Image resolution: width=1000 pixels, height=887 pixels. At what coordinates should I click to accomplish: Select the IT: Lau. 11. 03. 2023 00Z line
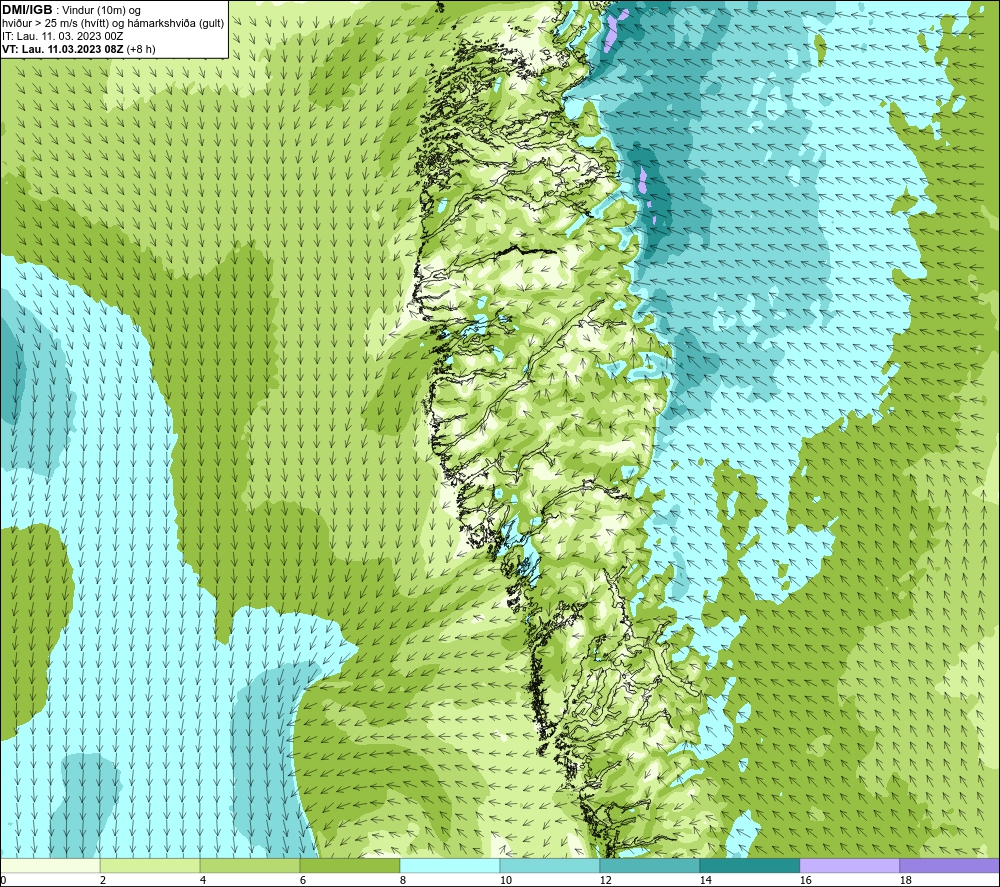62,36
